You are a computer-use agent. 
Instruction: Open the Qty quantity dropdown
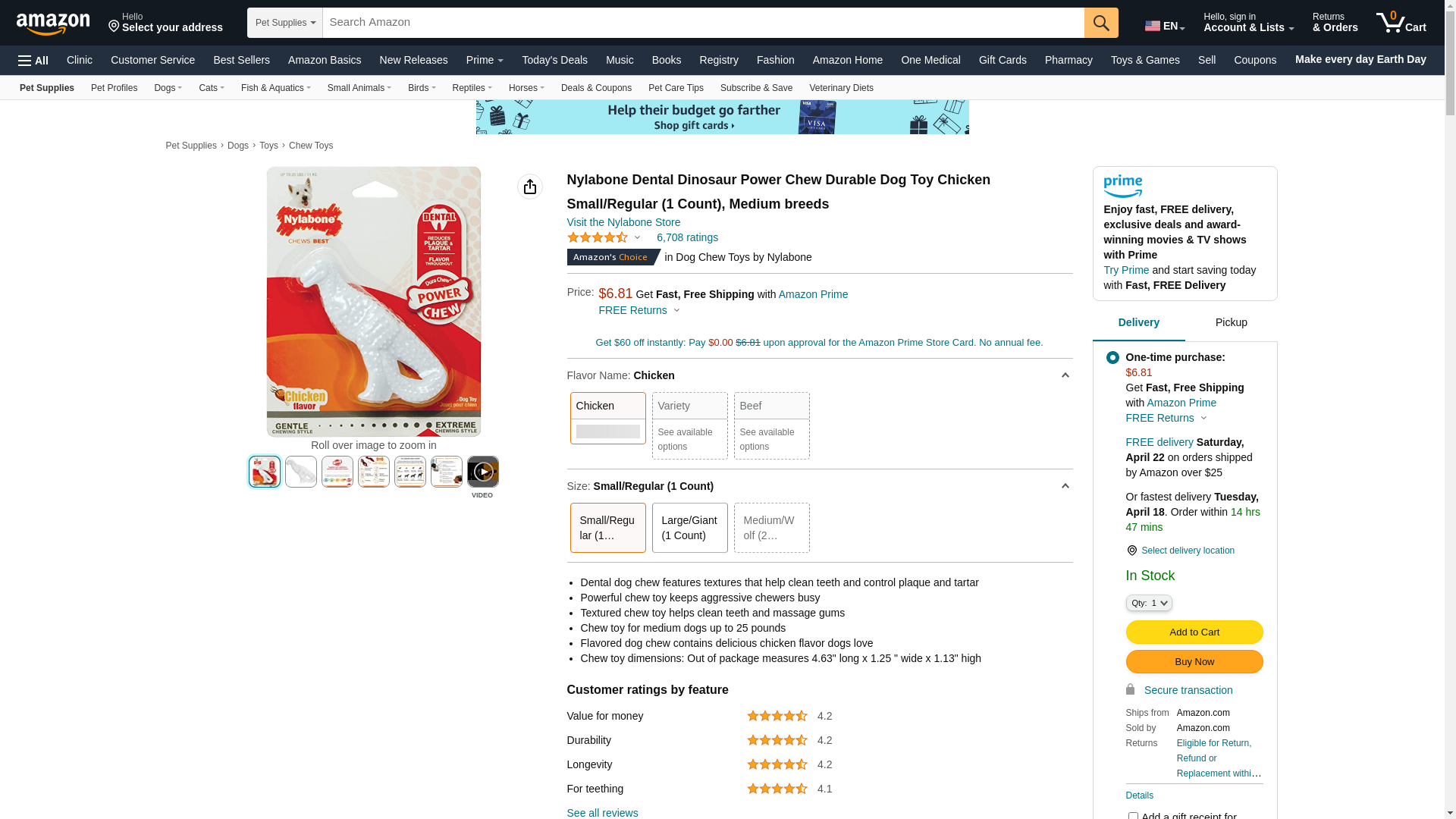(1149, 603)
